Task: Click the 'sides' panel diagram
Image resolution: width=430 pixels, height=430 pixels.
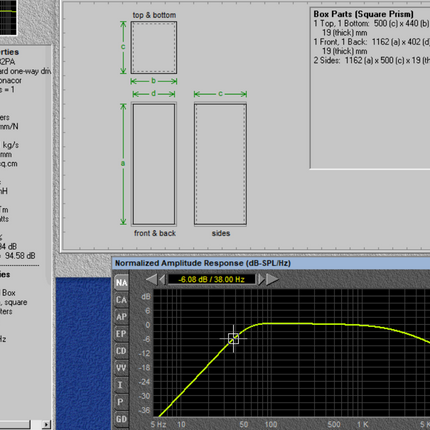Action: (x=220, y=164)
